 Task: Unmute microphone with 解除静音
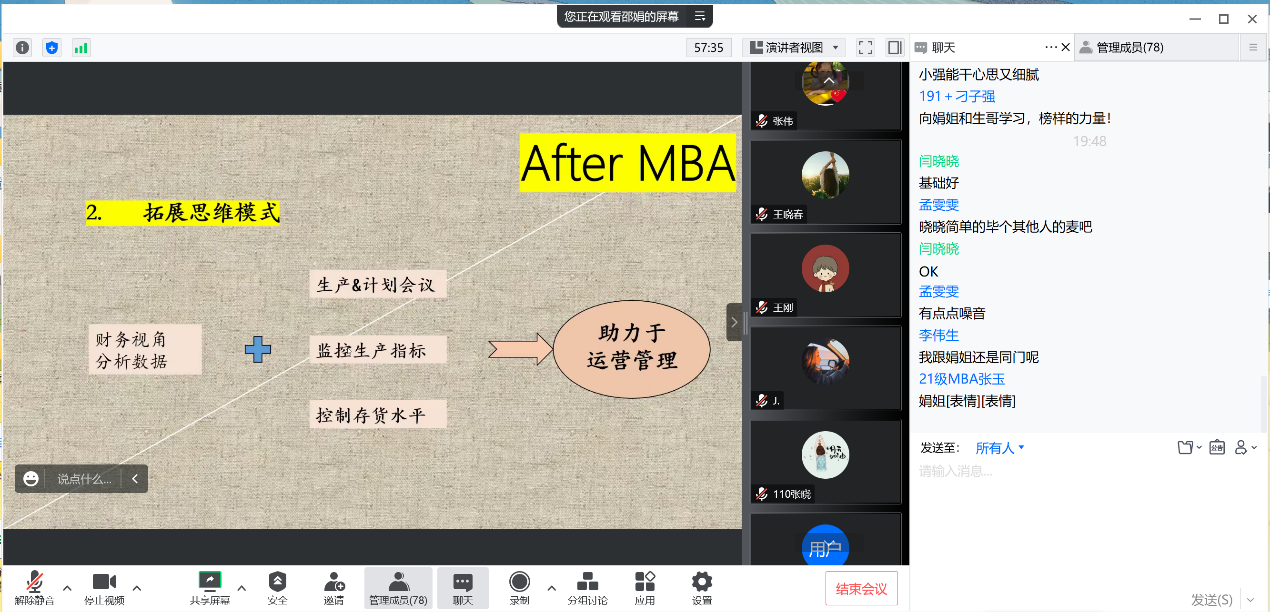click(34, 587)
